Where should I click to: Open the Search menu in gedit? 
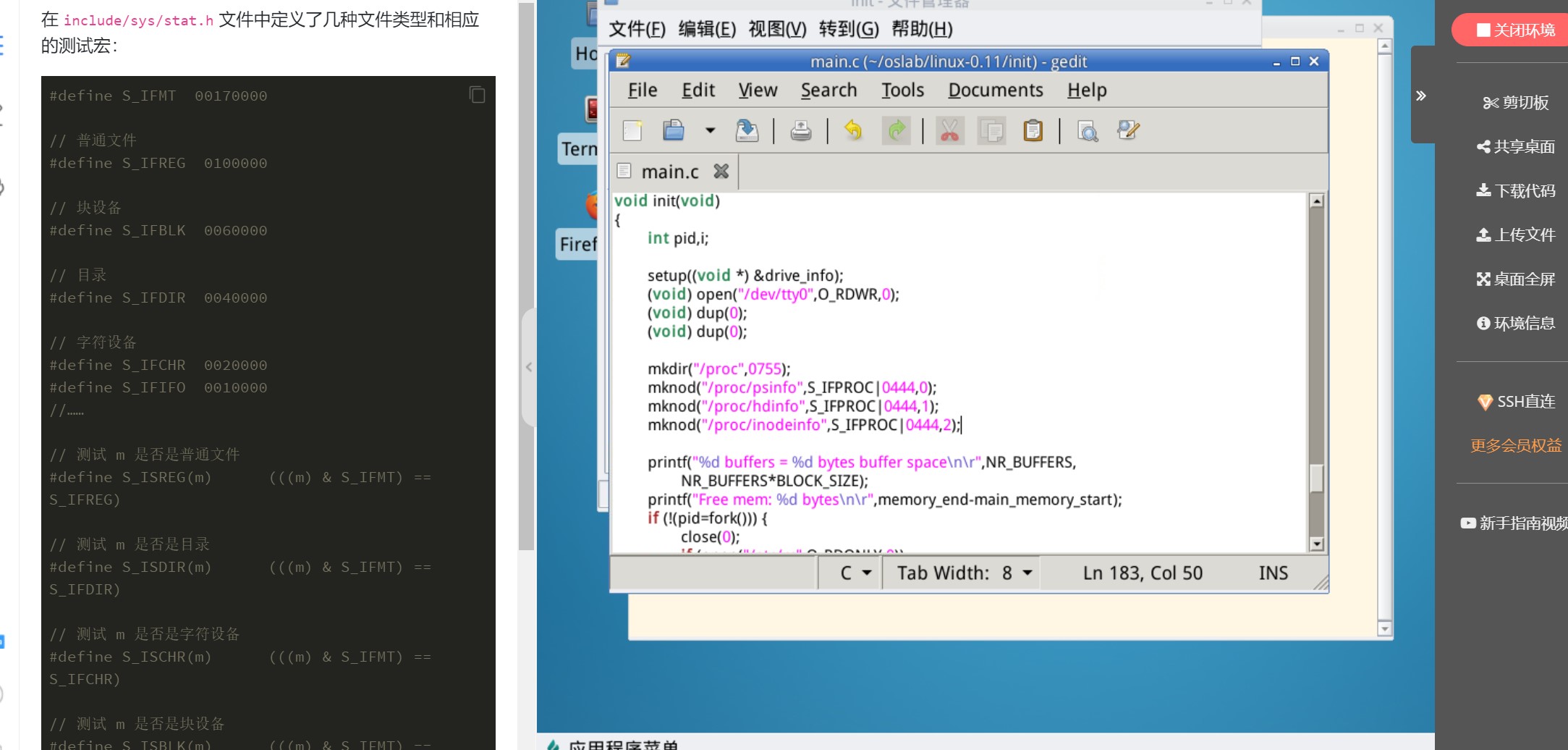(829, 90)
